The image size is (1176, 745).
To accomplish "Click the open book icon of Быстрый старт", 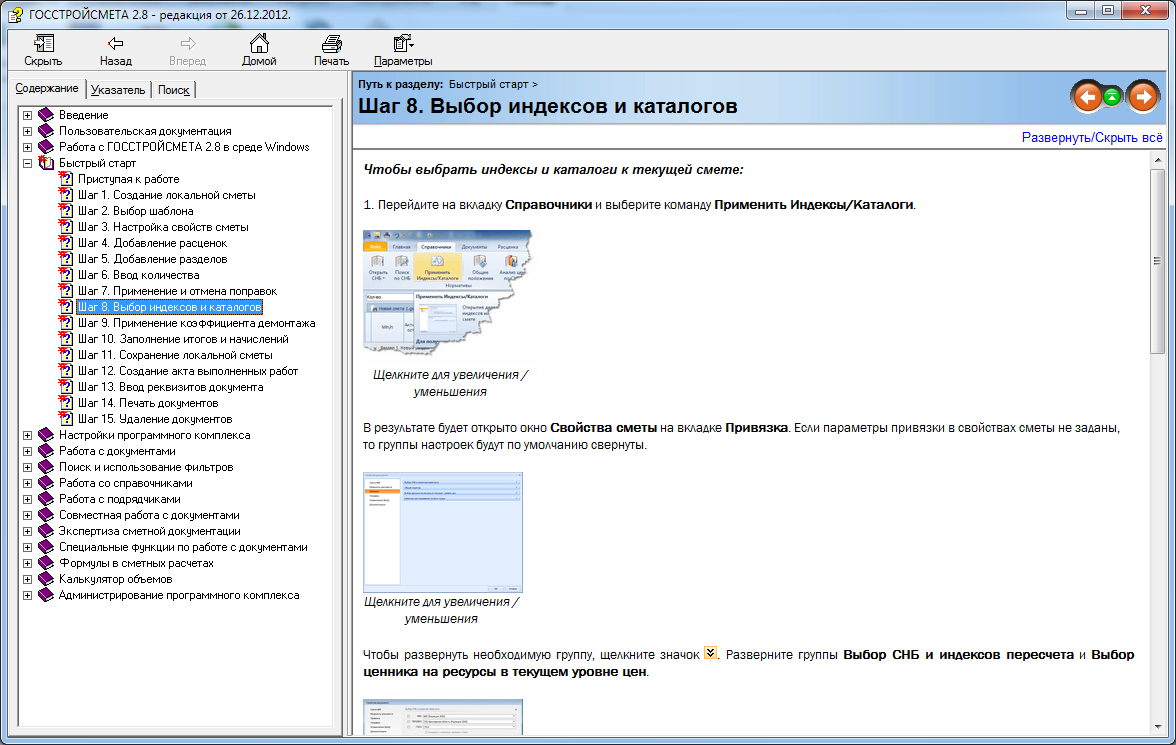I will pos(46,163).
